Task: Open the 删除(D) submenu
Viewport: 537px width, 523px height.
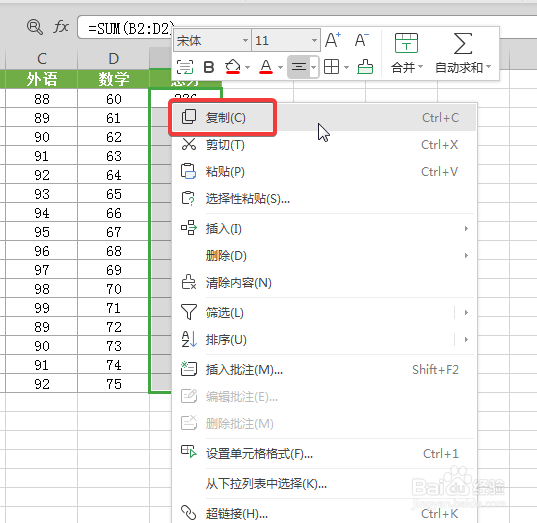Action: coord(324,256)
